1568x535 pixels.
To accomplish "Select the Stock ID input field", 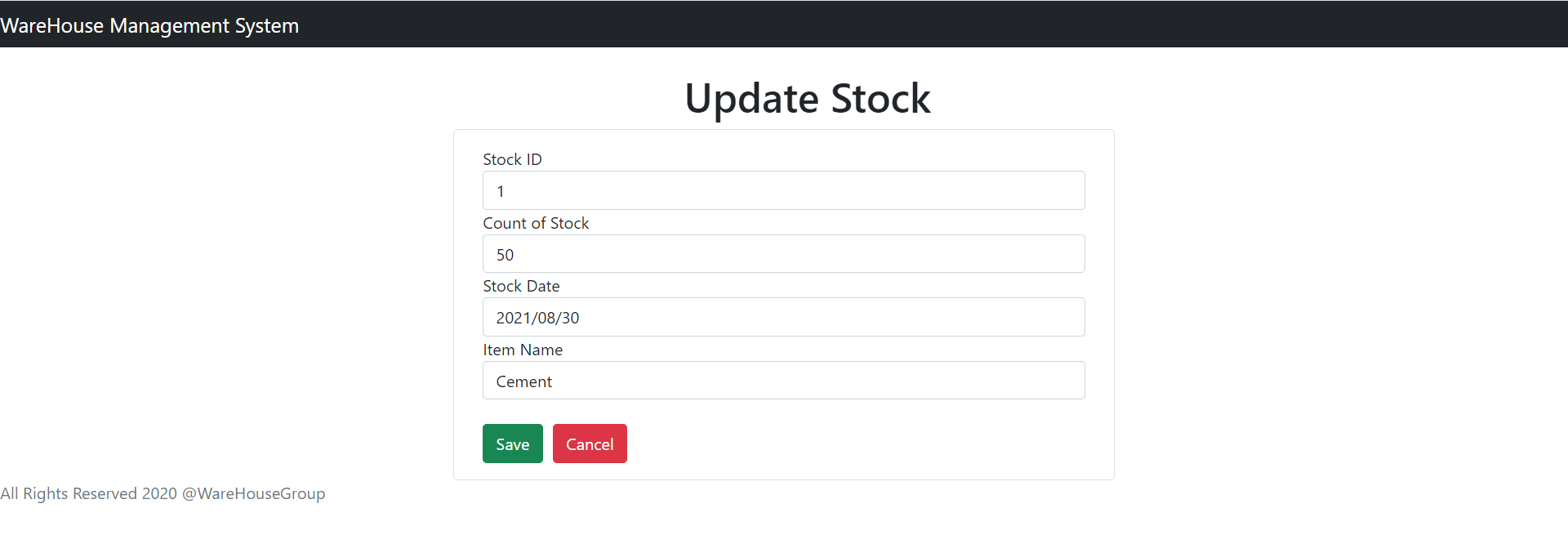I will (783, 190).
